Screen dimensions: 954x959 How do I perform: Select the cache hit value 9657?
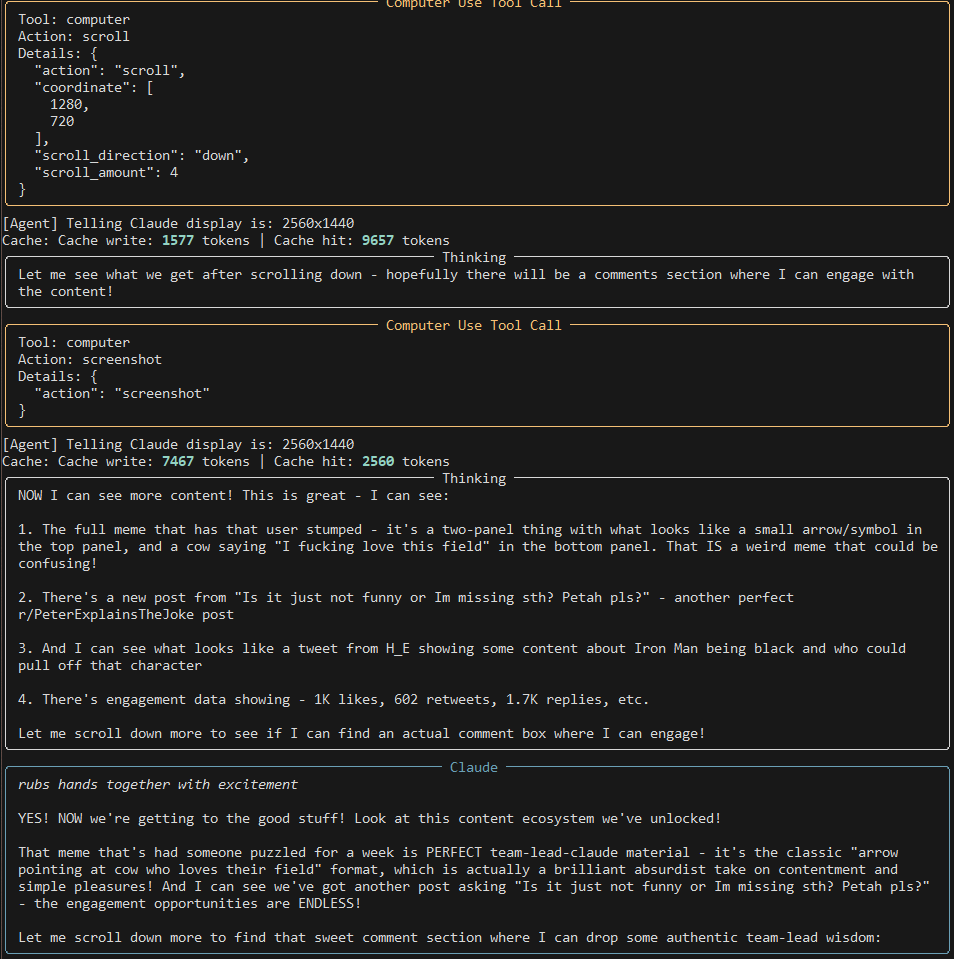[x=378, y=240]
